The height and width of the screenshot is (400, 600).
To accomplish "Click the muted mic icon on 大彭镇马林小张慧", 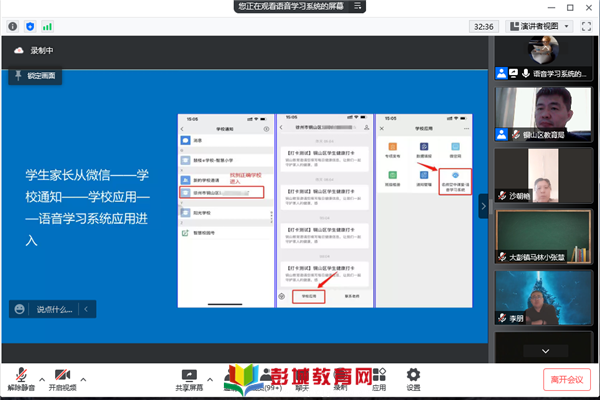I will 502,257.
